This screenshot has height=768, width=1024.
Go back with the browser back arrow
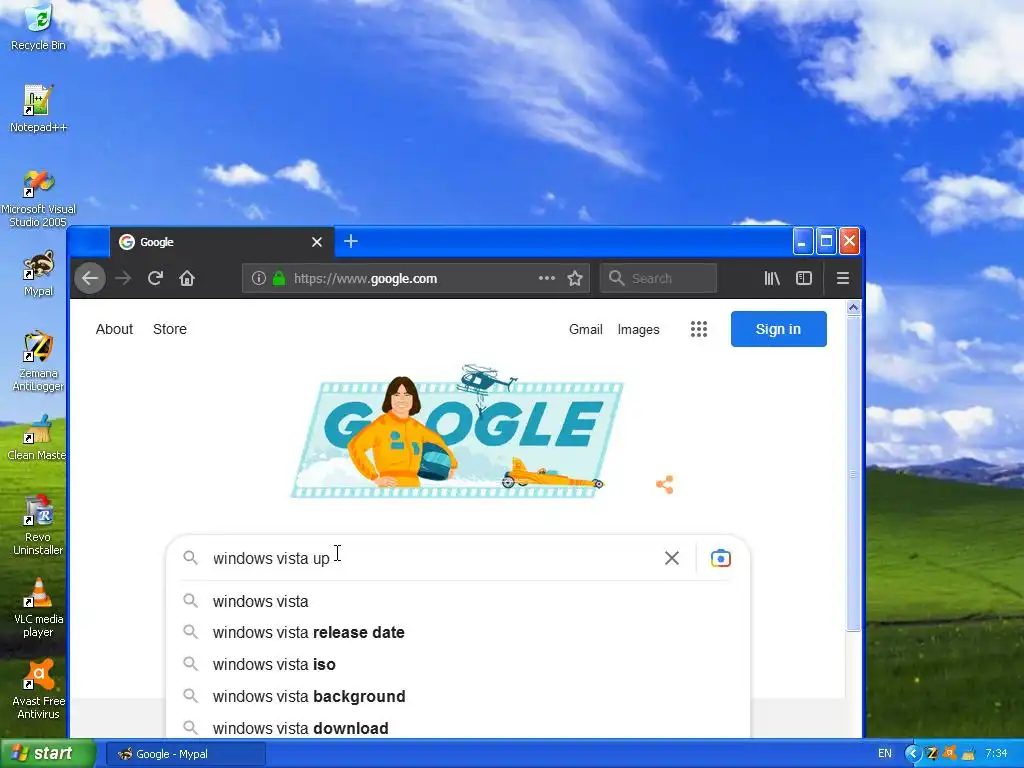(90, 279)
